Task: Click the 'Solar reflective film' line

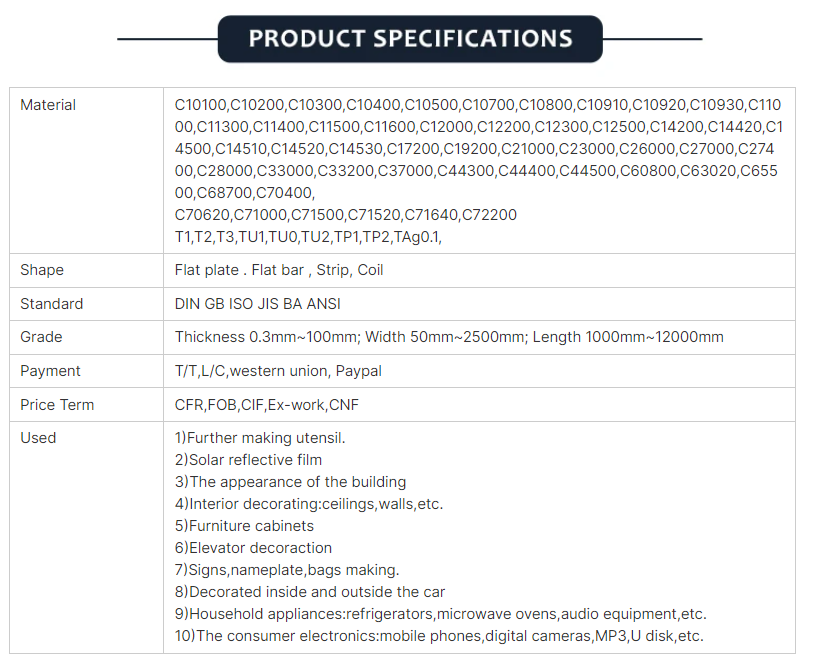Action: [x=248, y=460]
